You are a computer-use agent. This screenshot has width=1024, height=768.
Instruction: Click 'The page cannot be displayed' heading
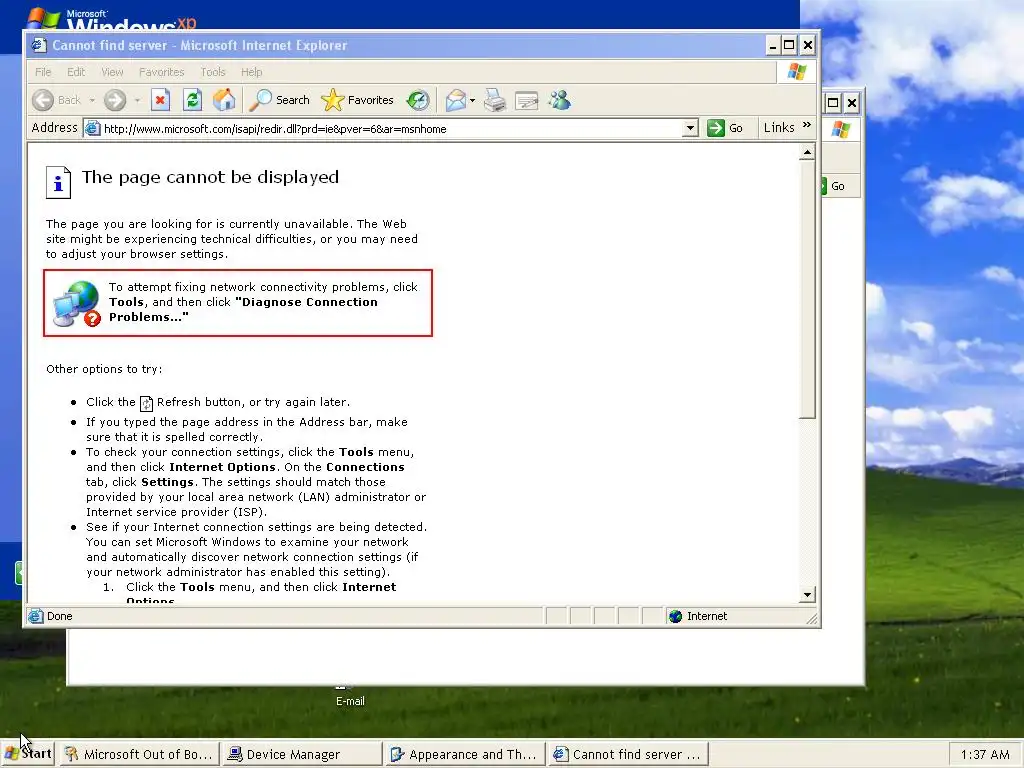(x=210, y=177)
